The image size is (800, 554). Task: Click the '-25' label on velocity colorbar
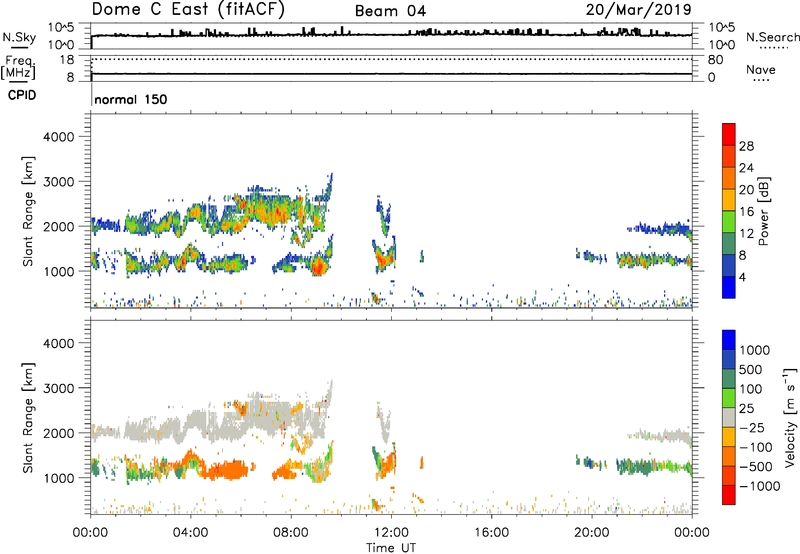752,428
